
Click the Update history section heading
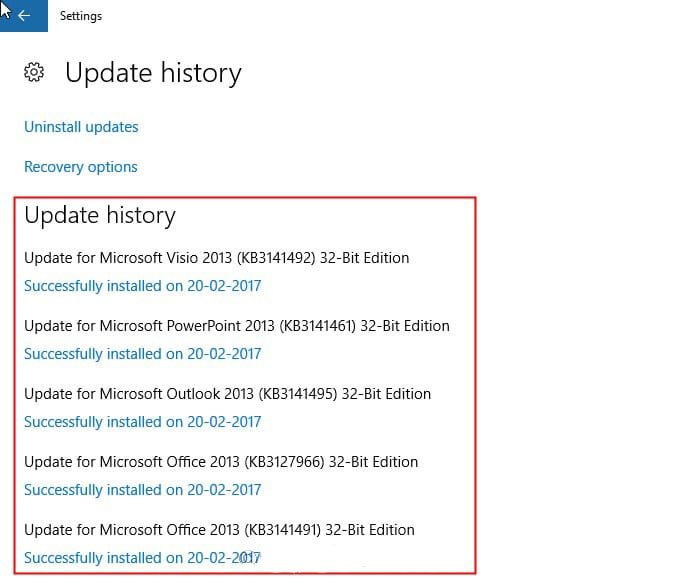pos(100,215)
